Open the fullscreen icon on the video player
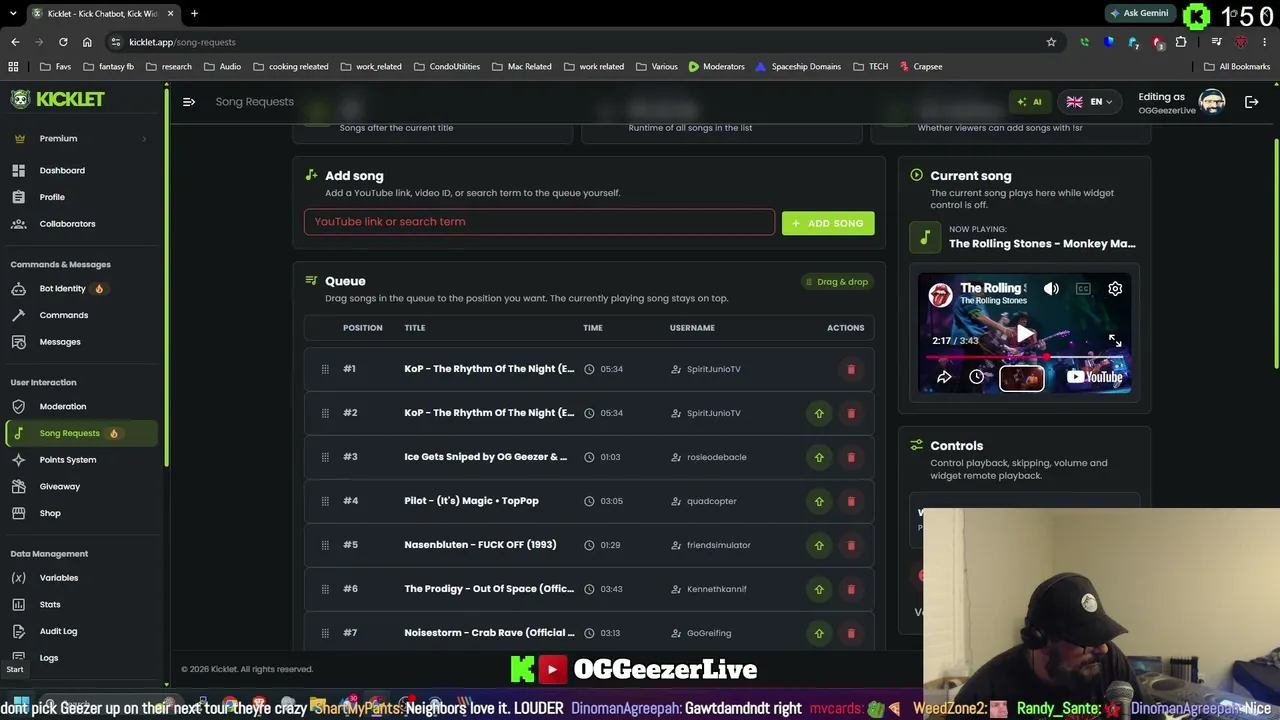Viewport: 1280px width, 720px height. tap(1115, 341)
